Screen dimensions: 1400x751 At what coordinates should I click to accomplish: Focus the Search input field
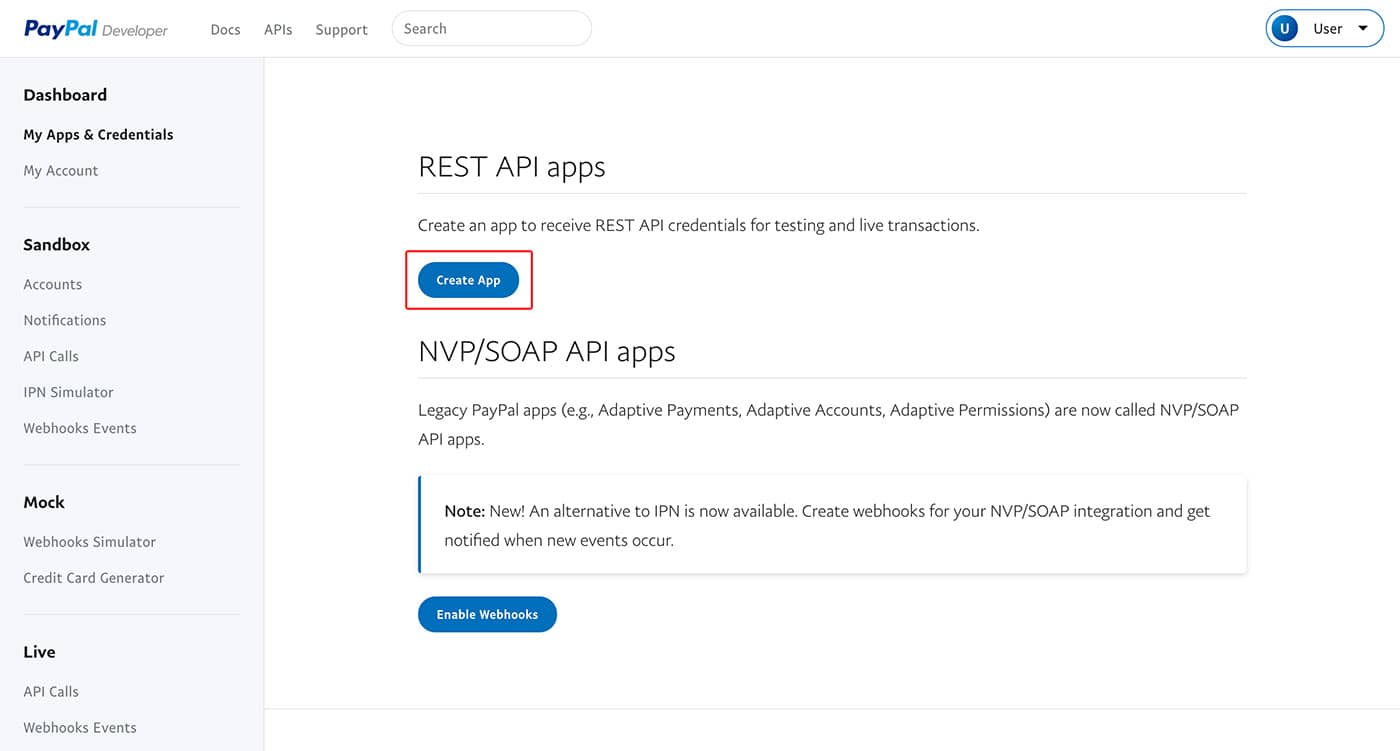(491, 29)
